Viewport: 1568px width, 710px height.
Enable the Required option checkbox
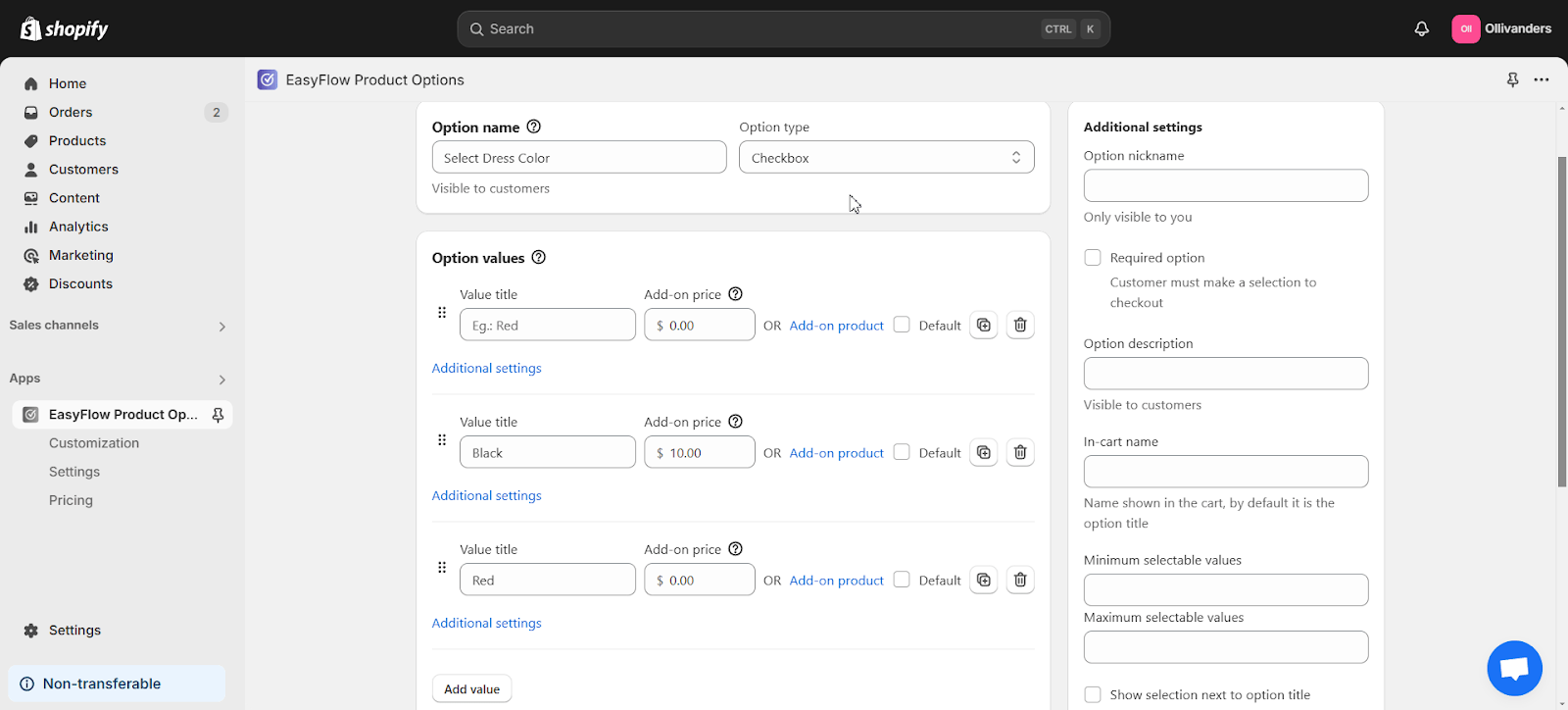point(1093,257)
